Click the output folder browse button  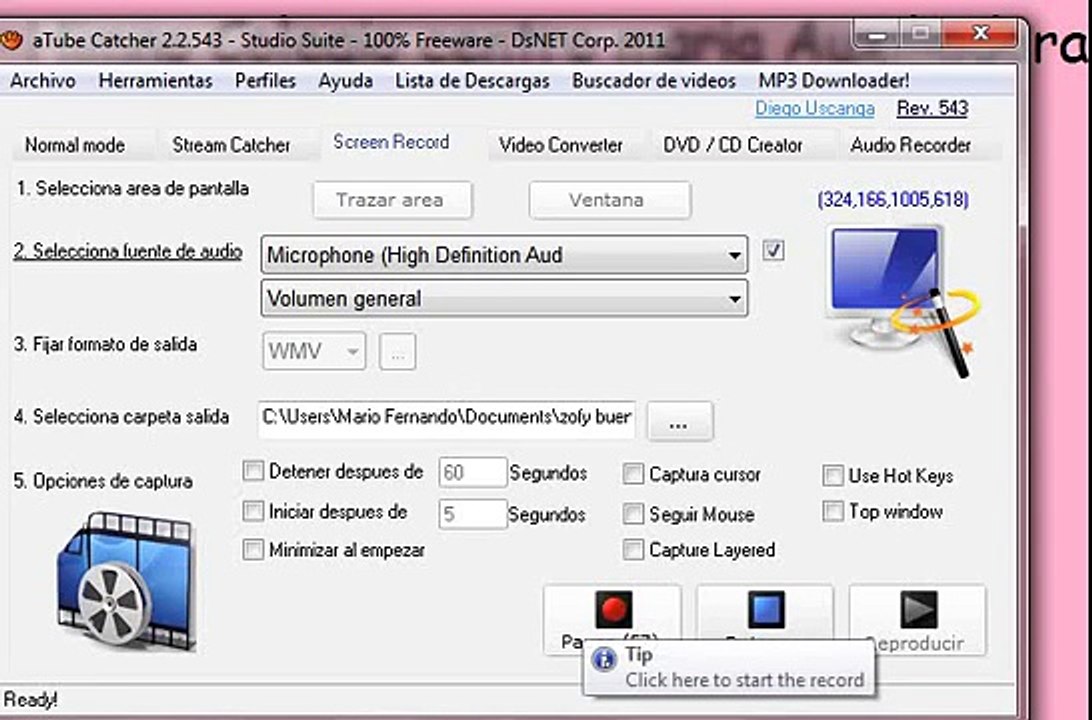click(680, 421)
